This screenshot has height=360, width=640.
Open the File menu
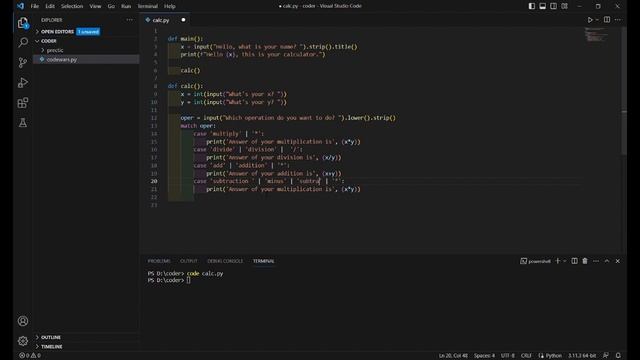[x=35, y=6]
